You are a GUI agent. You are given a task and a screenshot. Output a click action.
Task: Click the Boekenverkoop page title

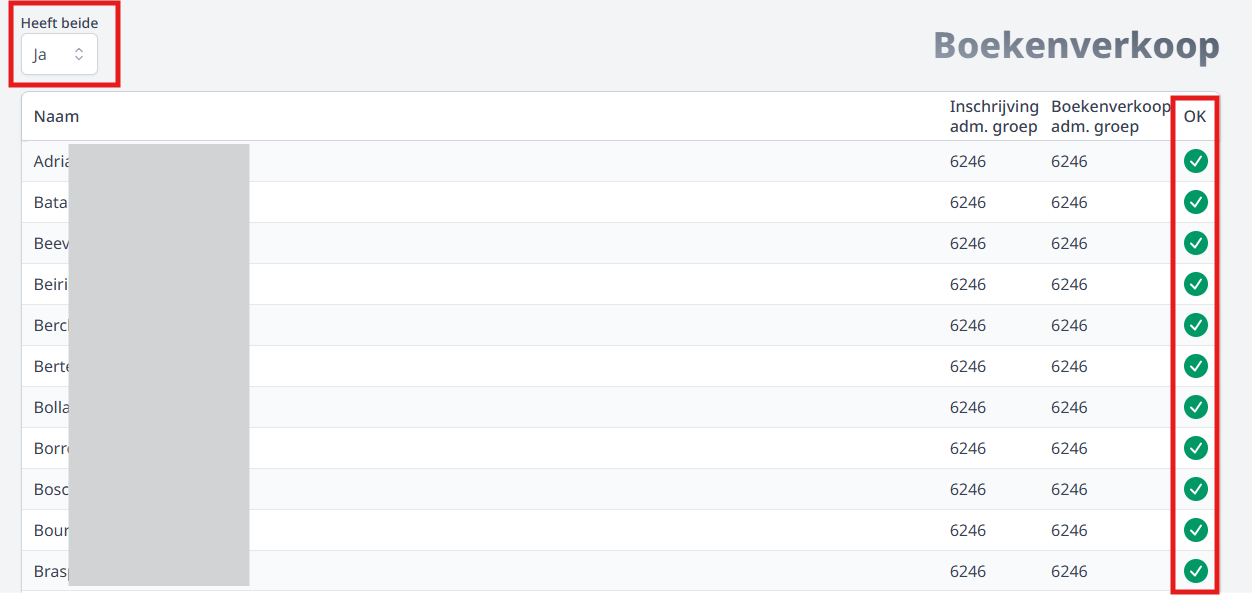(1076, 45)
